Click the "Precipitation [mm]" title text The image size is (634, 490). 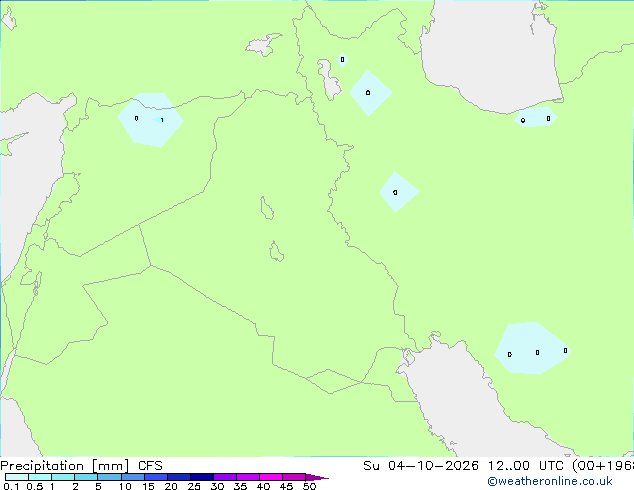point(65,466)
